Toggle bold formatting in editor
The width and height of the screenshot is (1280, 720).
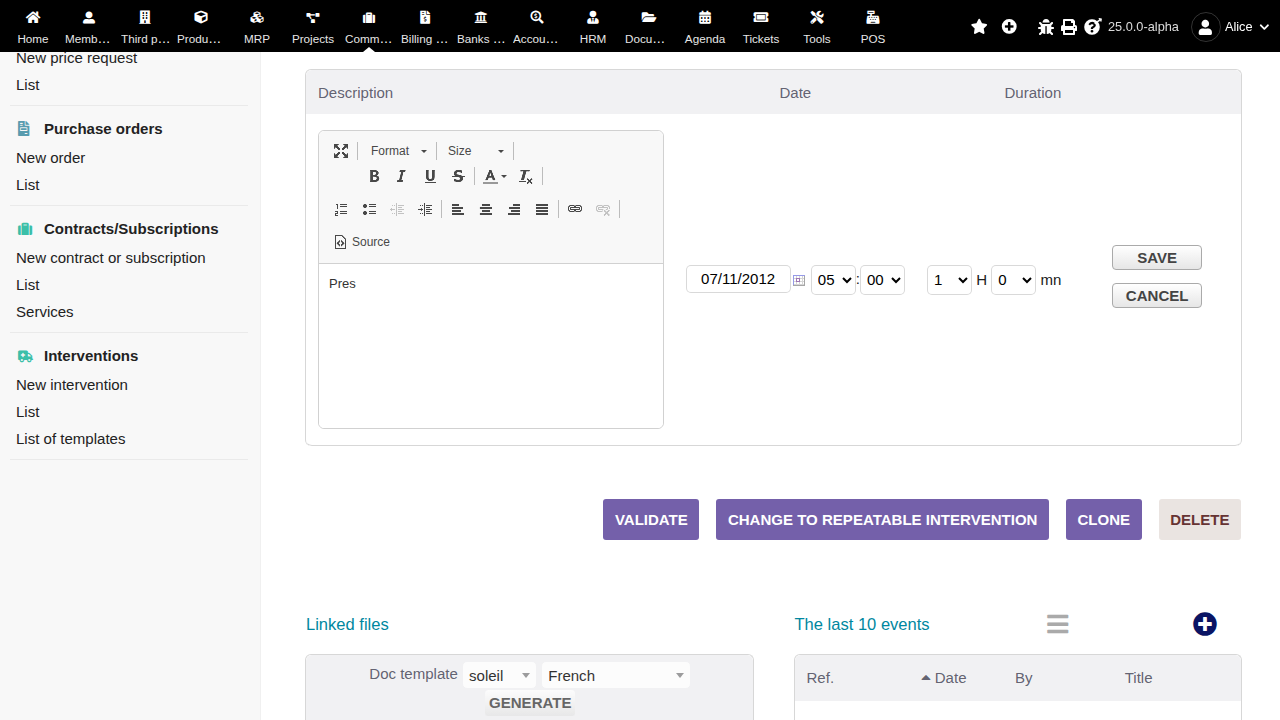pyautogui.click(x=374, y=176)
